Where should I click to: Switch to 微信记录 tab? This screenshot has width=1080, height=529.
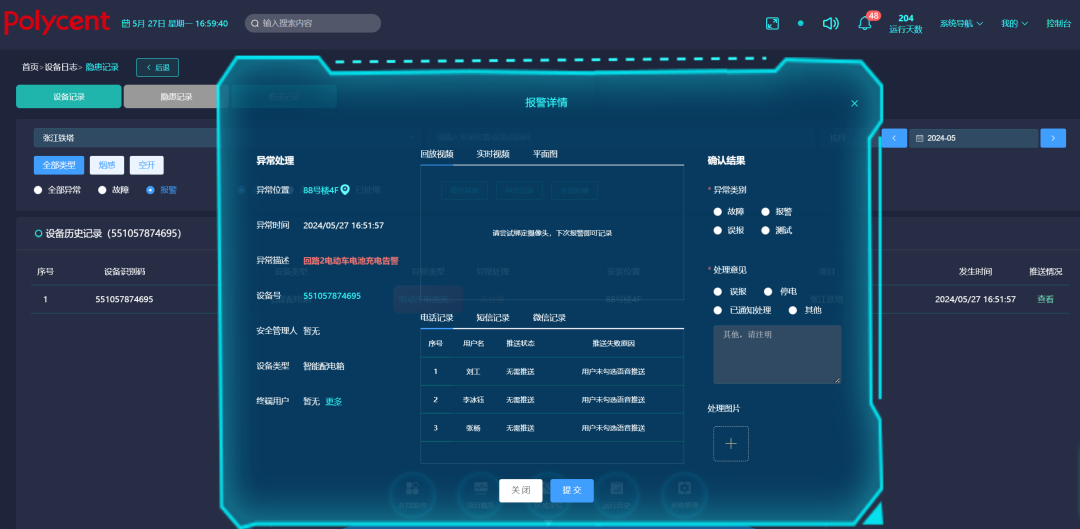549,318
